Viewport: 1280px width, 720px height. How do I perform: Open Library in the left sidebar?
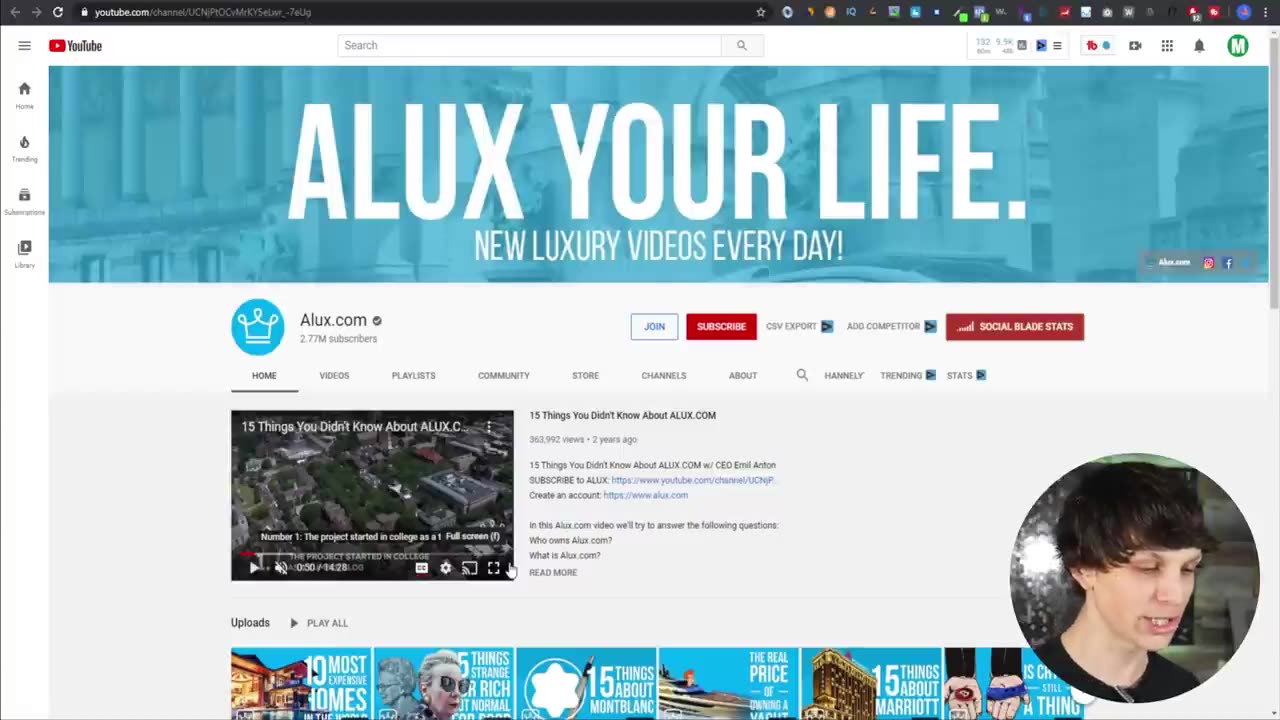click(24, 254)
